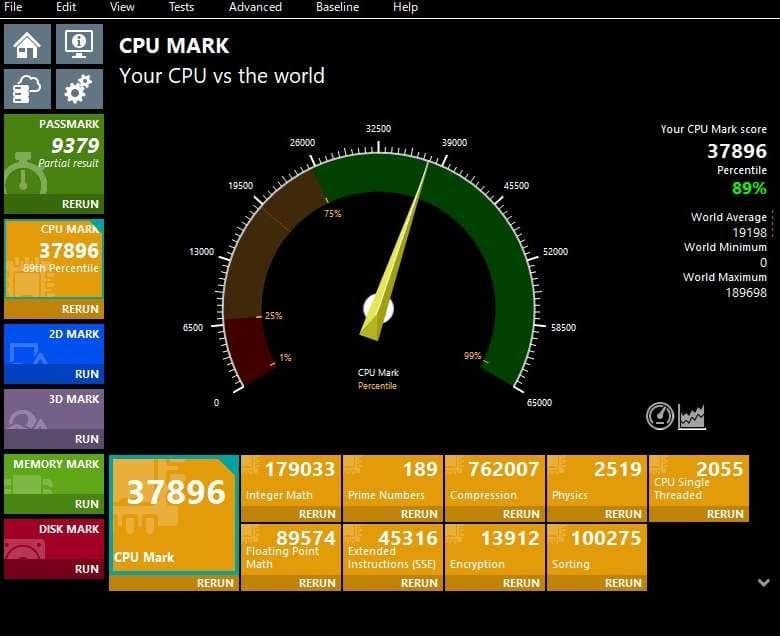Open the File menu
Image resolution: width=780 pixels, height=636 pixels.
[x=13, y=7]
